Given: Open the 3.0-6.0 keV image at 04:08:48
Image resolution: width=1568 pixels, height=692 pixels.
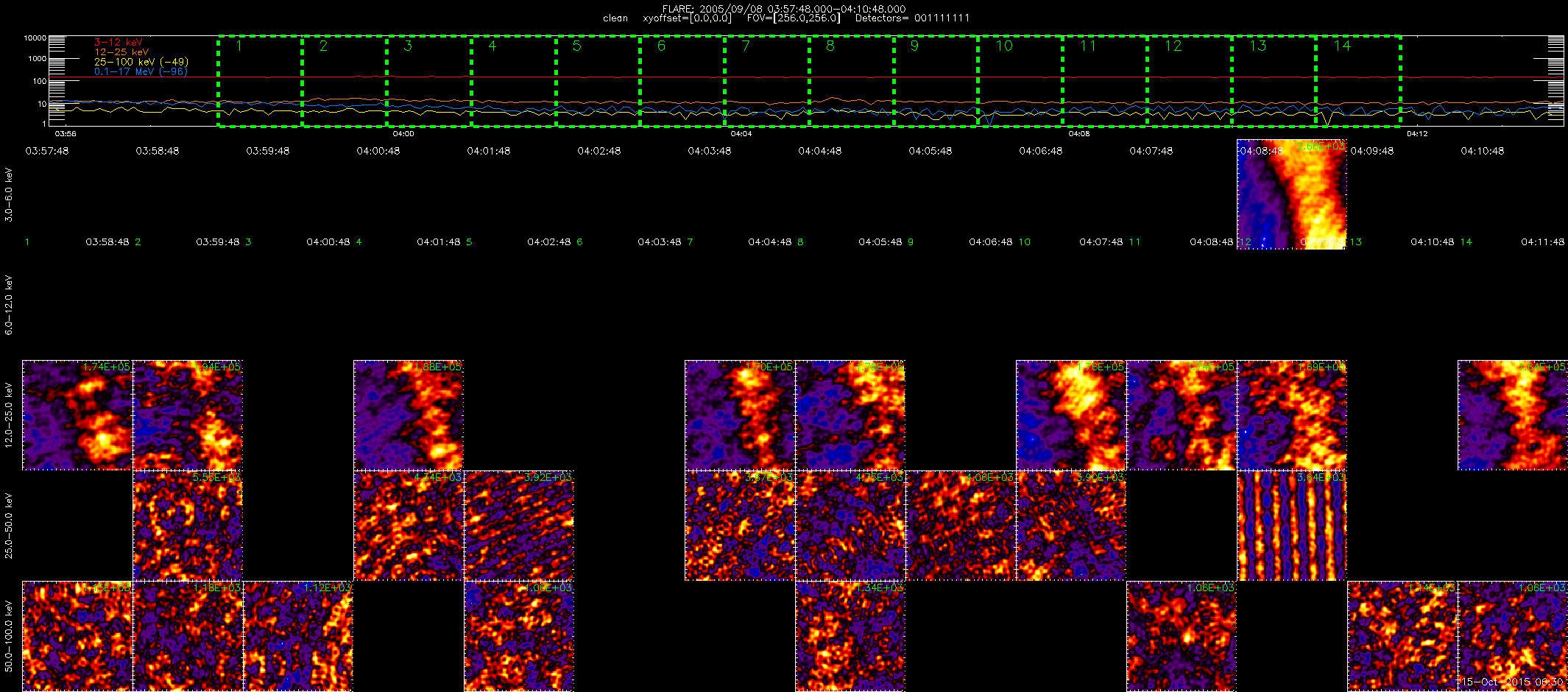Looking at the screenshot, I should [1292, 194].
